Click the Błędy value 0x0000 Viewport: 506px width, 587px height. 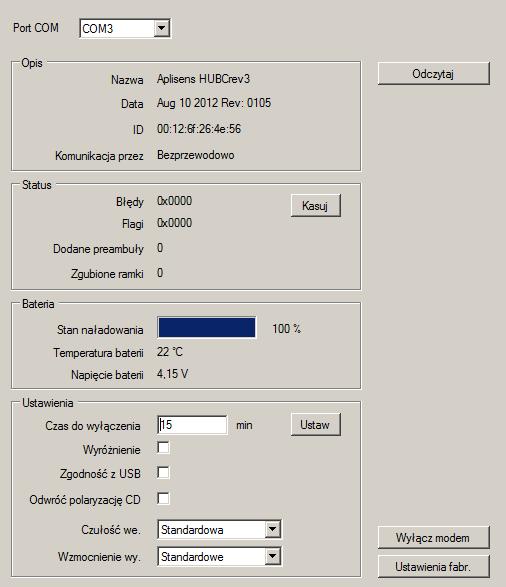pos(174,201)
